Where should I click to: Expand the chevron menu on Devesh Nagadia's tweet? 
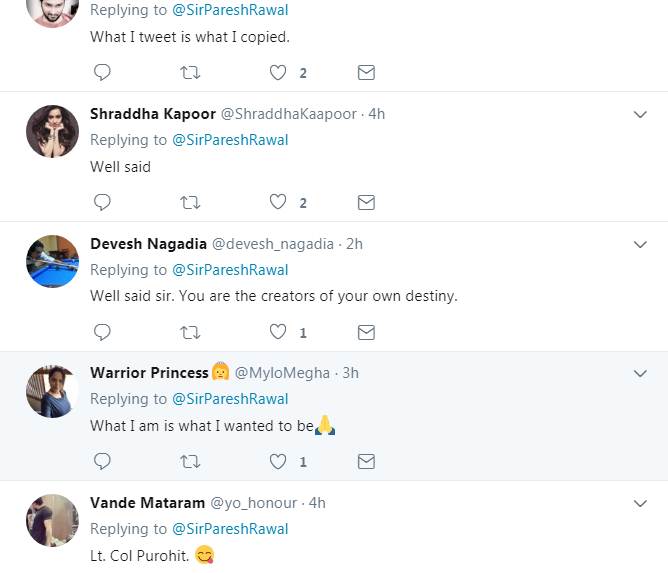[x=641, y=244]
